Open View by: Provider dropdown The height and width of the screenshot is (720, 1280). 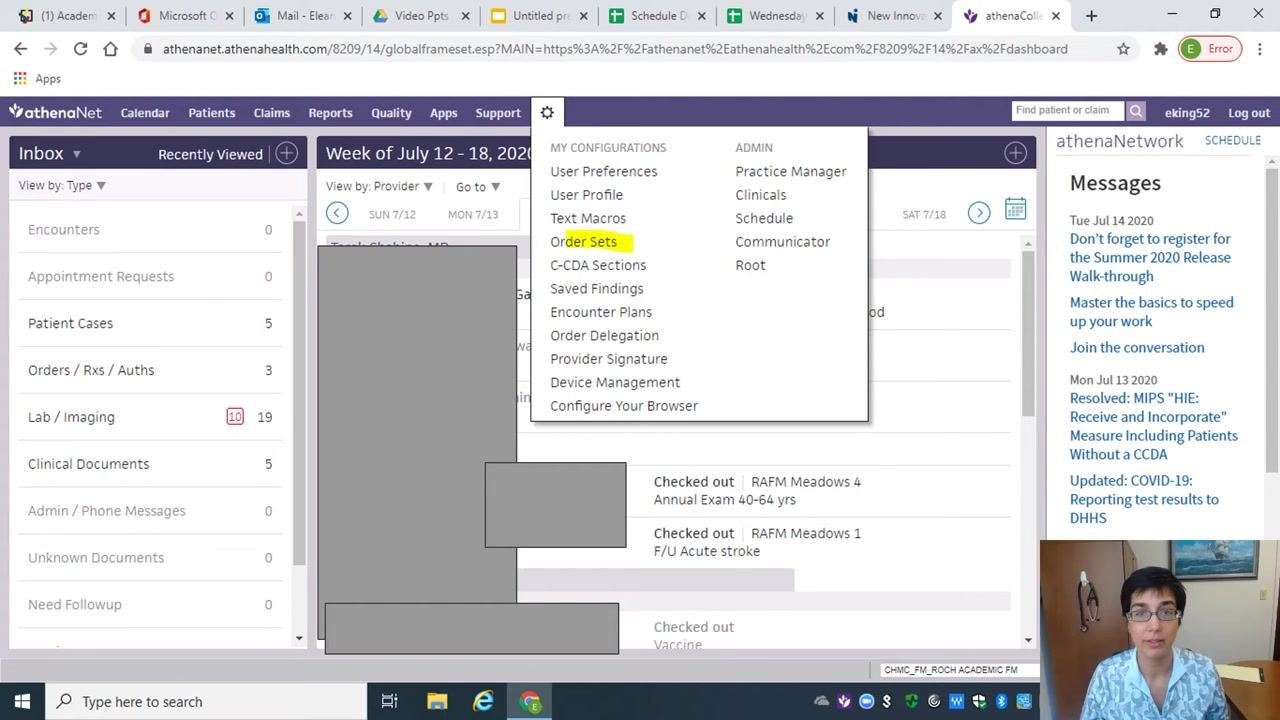pyautogui.click(x=379, y=186)
